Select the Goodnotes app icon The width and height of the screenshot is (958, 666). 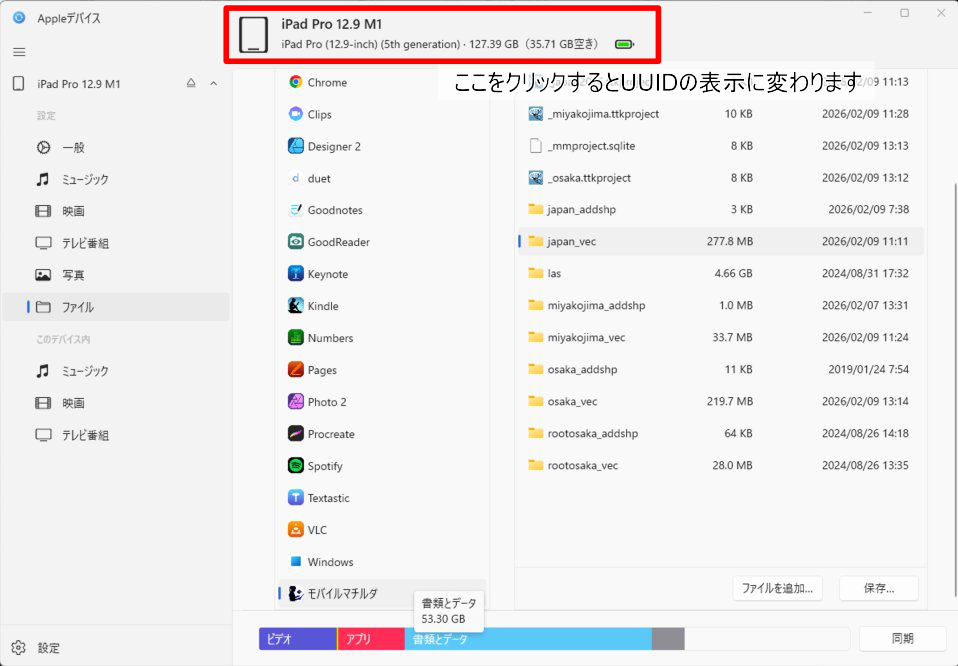click(x=296, y=210)
